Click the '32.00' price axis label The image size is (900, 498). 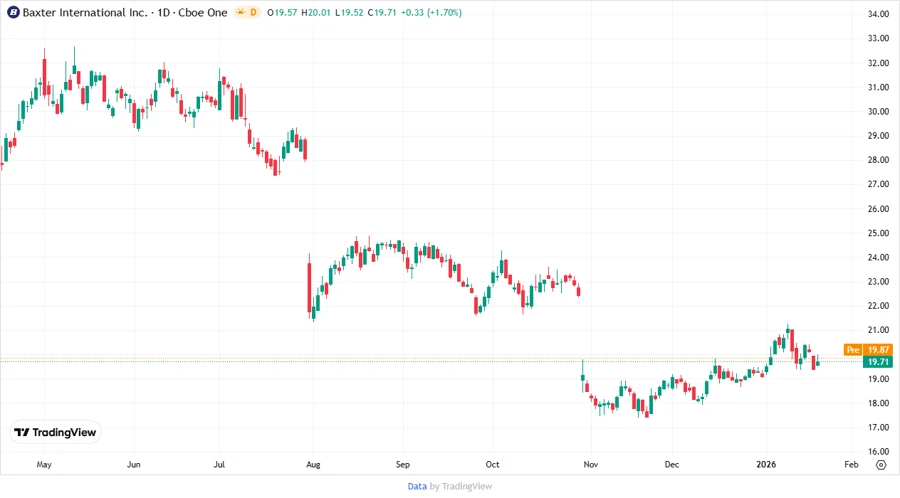pyautogui.click(x=878, y=63)
